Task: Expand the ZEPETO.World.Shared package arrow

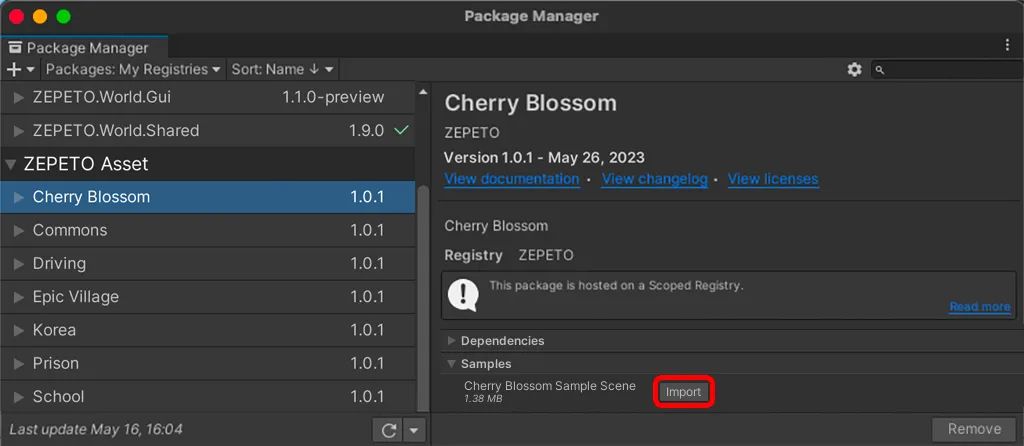Action: [19, 131]
